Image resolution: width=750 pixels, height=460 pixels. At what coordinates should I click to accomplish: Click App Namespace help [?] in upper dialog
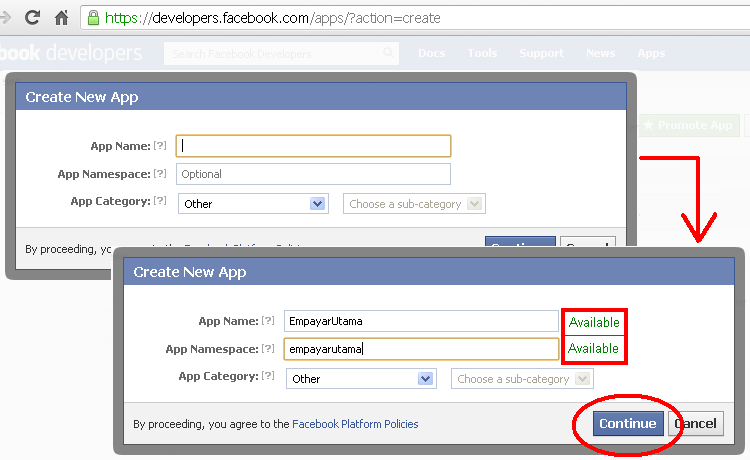coord(160,174)
